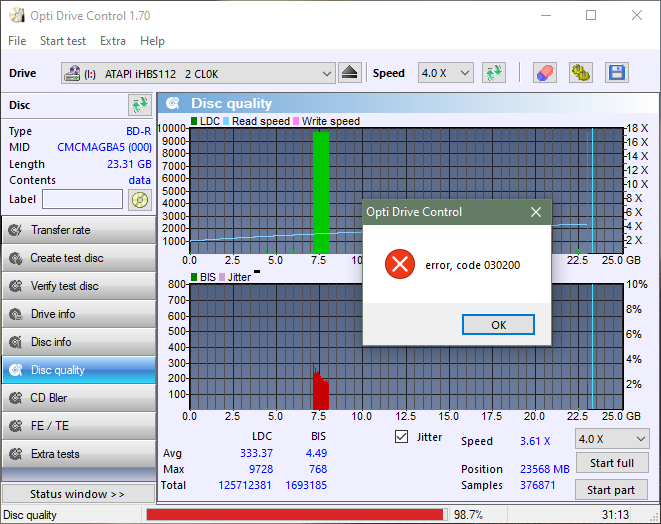
Task: Click the green LDC spike in upper chart
Action: (x=321, y=192)
